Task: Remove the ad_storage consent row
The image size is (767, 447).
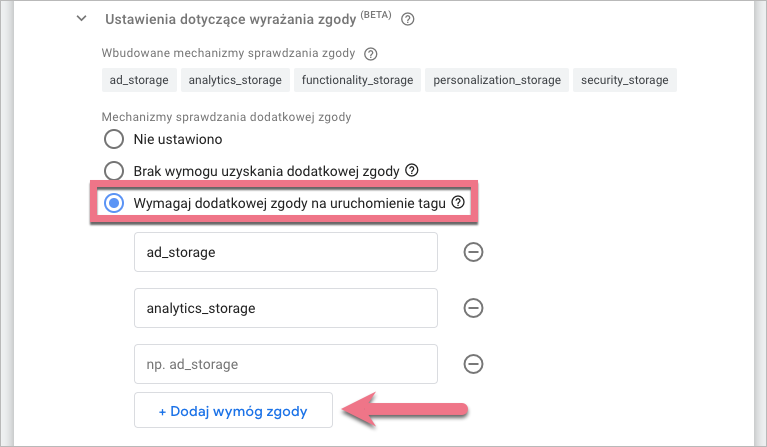Action: [474, 252]
